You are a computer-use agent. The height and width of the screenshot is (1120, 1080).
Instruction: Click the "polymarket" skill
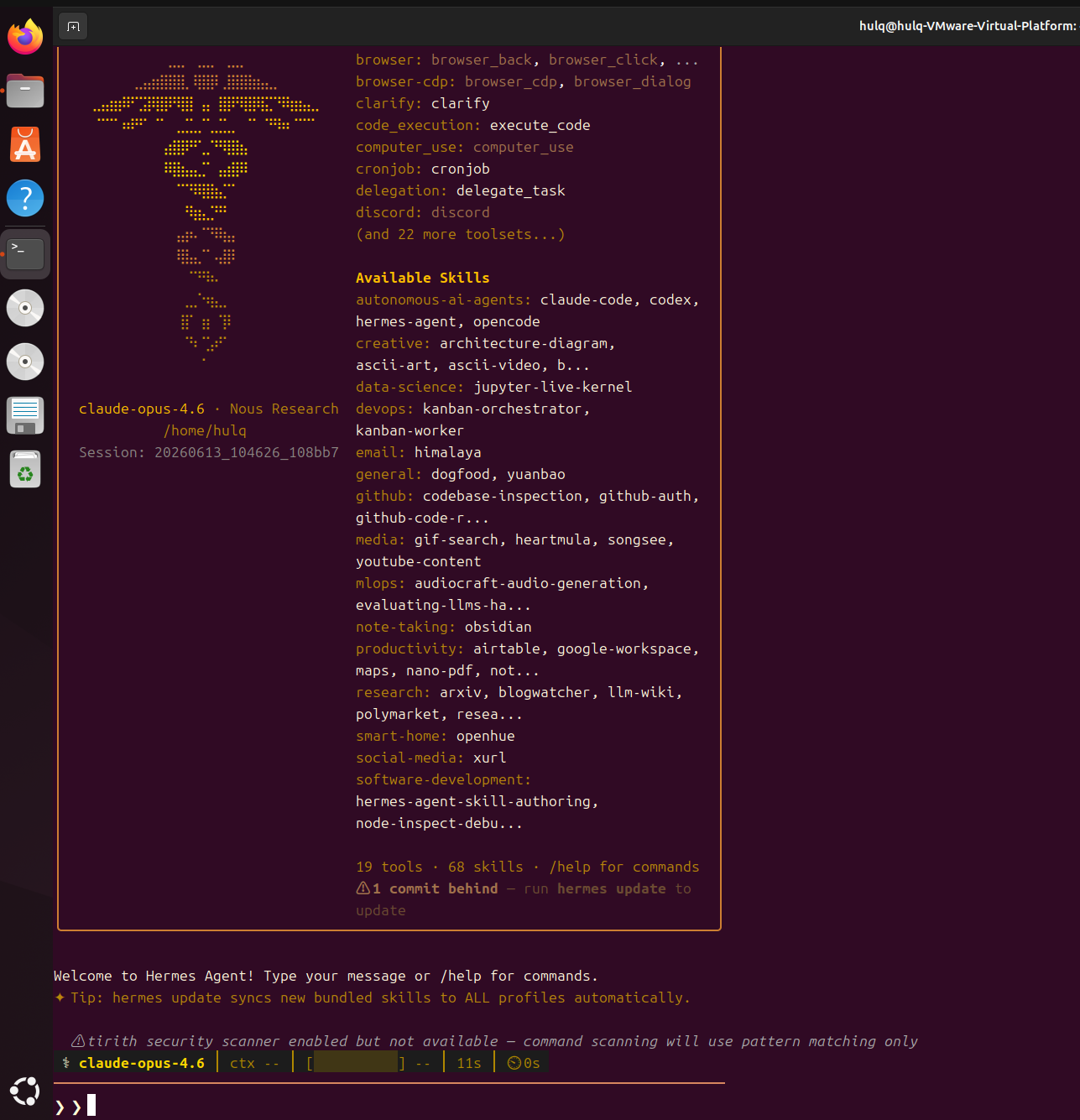[x=398, y=714]
